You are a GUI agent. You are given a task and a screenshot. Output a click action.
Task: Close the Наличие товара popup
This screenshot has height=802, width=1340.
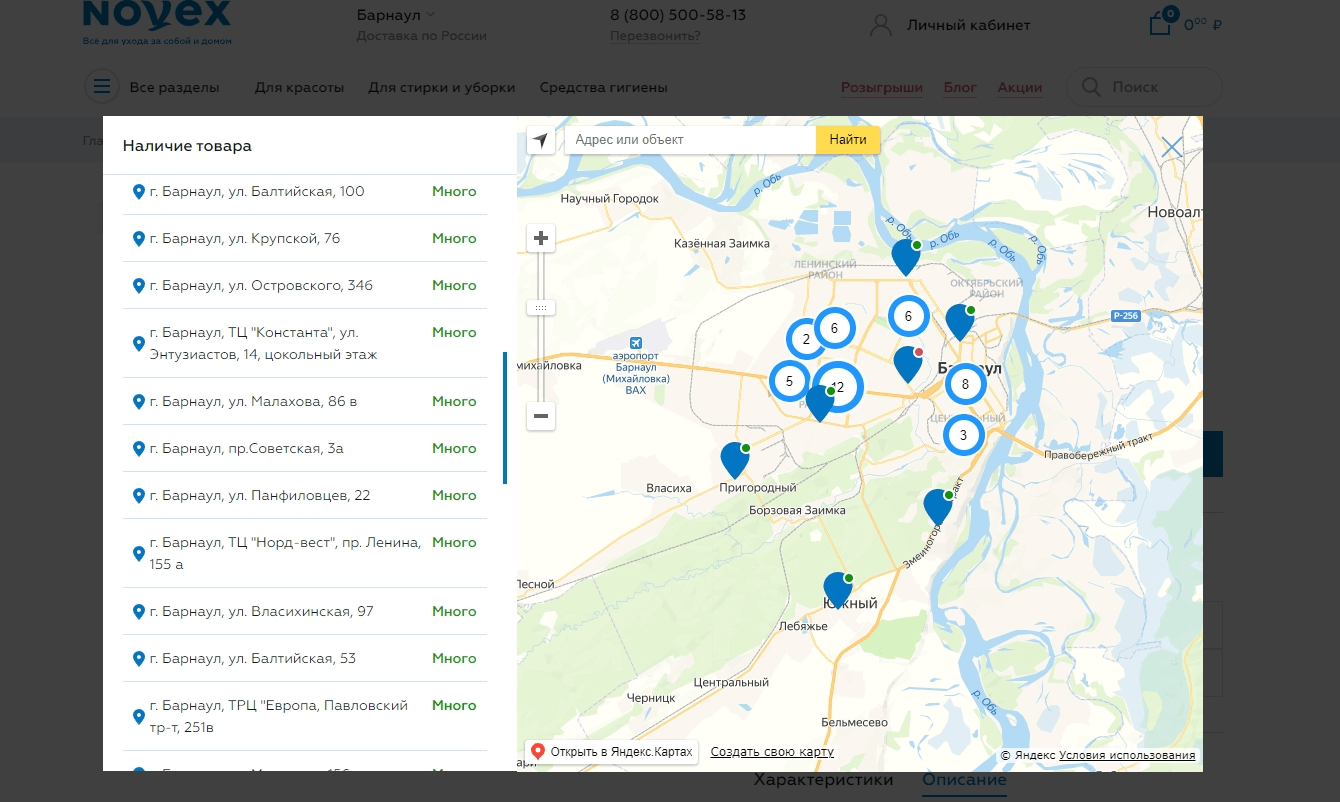click(1172, 148)
